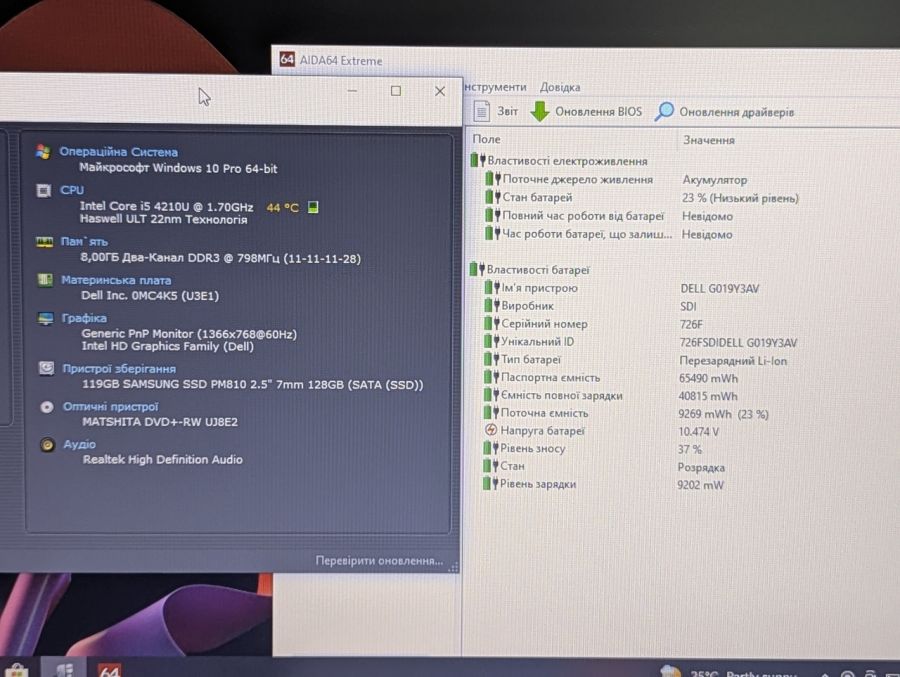The image size is (900, 677).
Task: Click the monitor icon beside Графіка
Action: click(45, 318)
